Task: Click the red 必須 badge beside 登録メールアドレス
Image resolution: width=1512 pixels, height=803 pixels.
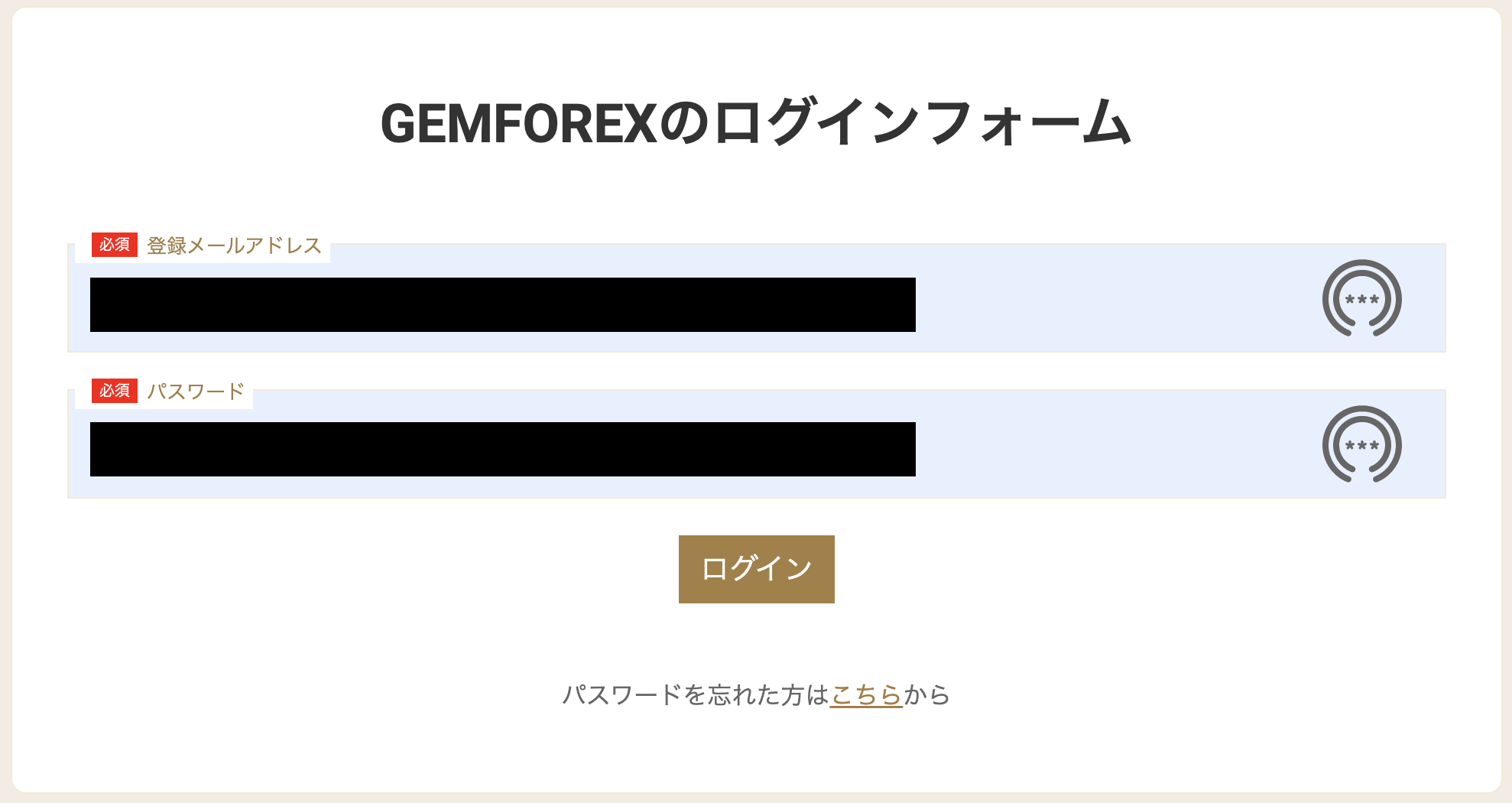Action: (x=114, y=245)
